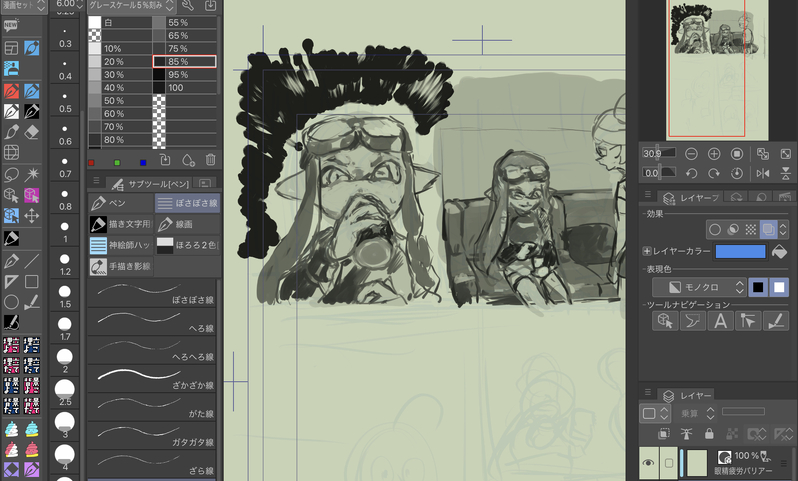This screenshot has height=481, width=798.
Task: Toggle the Layer color effect icon
Action: (x=768, y=230)
